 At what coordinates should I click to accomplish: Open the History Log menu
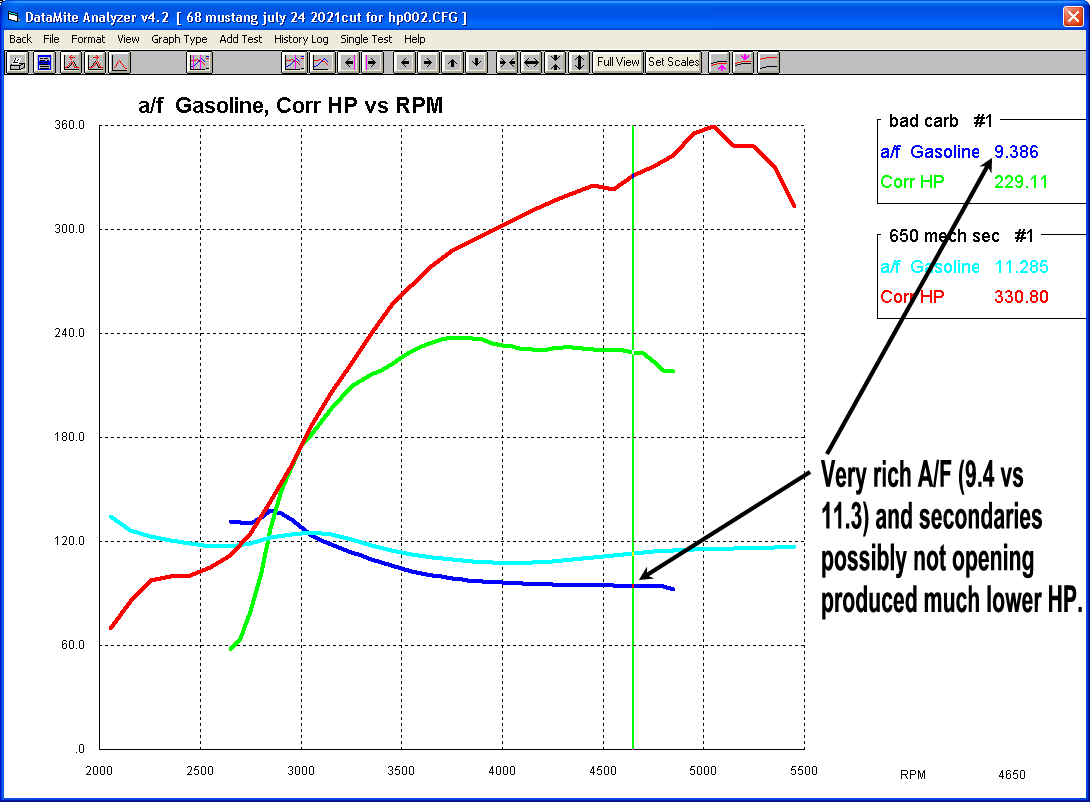tap(301, 39)
